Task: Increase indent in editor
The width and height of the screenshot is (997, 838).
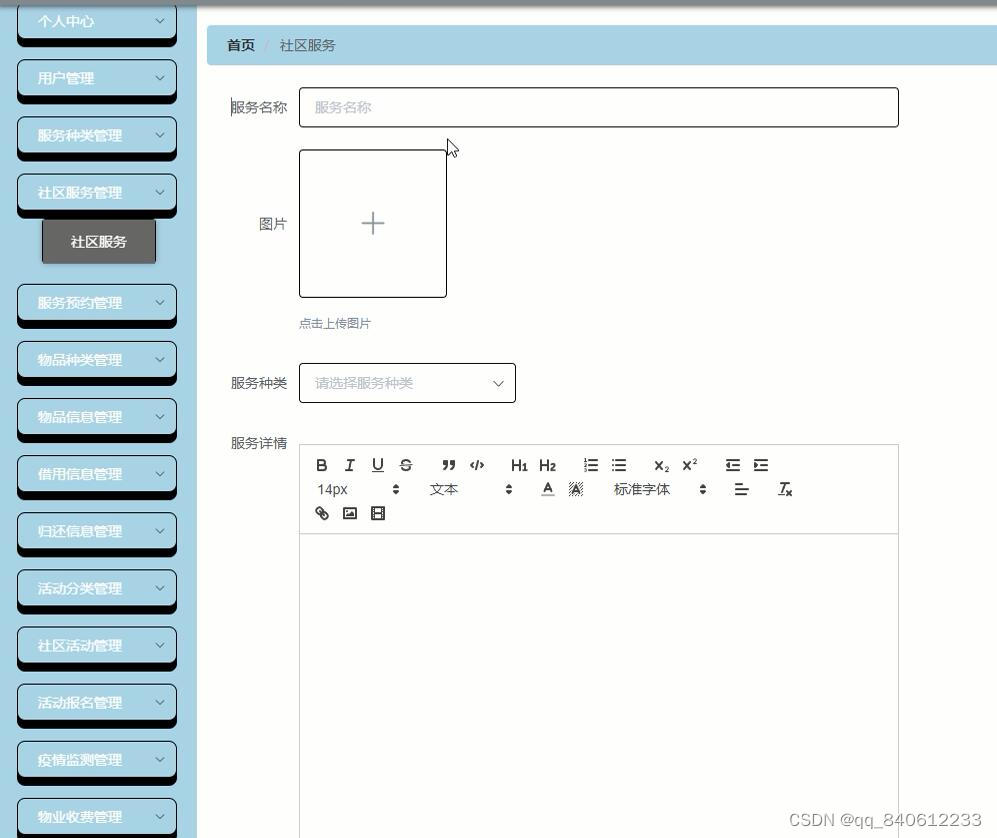Action: click(x=760, y=465)
